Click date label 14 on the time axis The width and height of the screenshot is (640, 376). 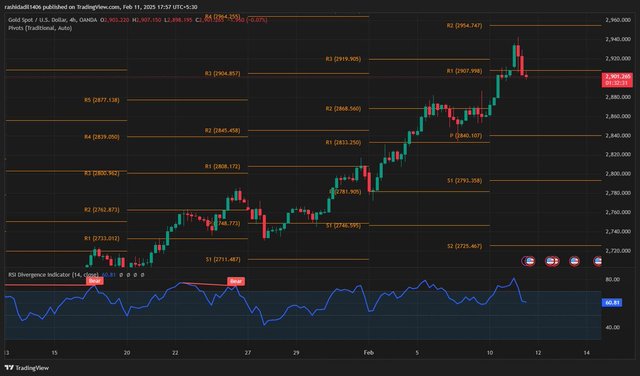tap(587, 353)
